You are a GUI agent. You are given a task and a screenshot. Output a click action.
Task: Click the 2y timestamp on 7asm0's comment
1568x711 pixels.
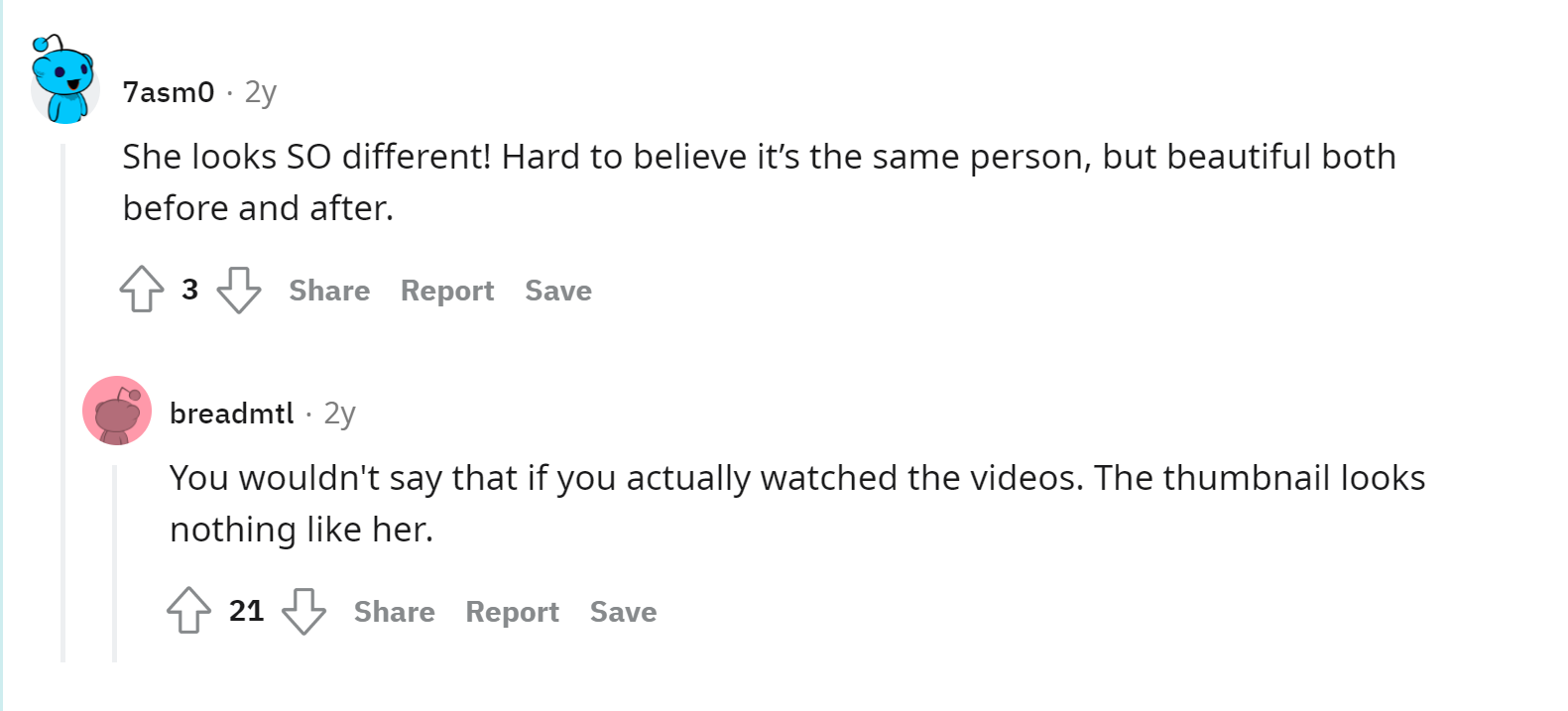(261, 92)
